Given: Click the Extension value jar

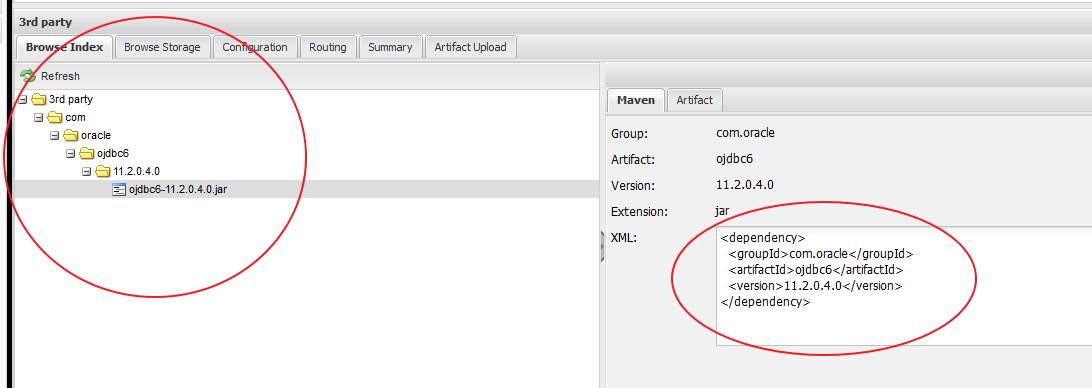Looking at the screenshot, I should pos(722,211).
